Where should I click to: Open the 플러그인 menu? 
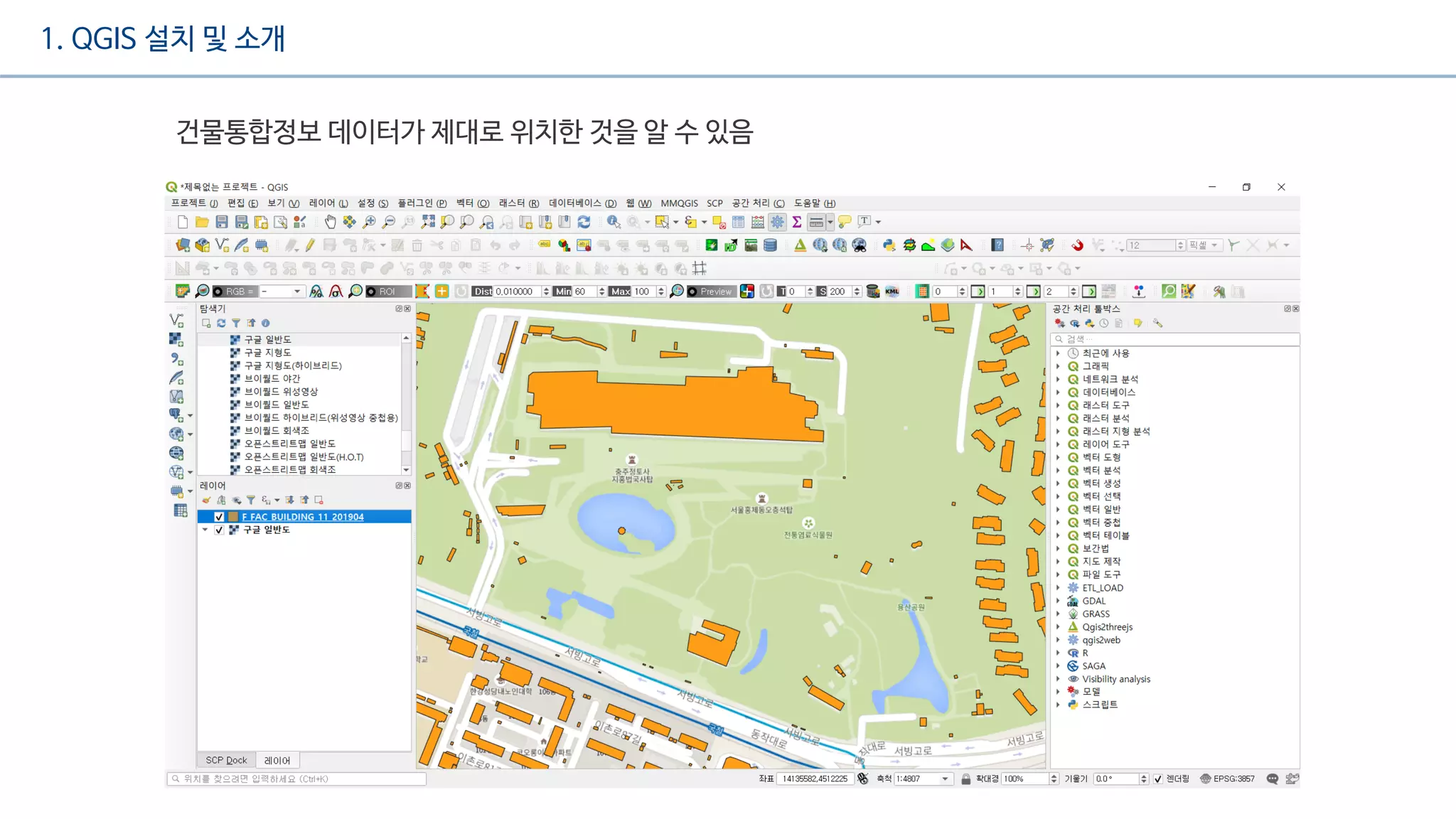[422, 203]
